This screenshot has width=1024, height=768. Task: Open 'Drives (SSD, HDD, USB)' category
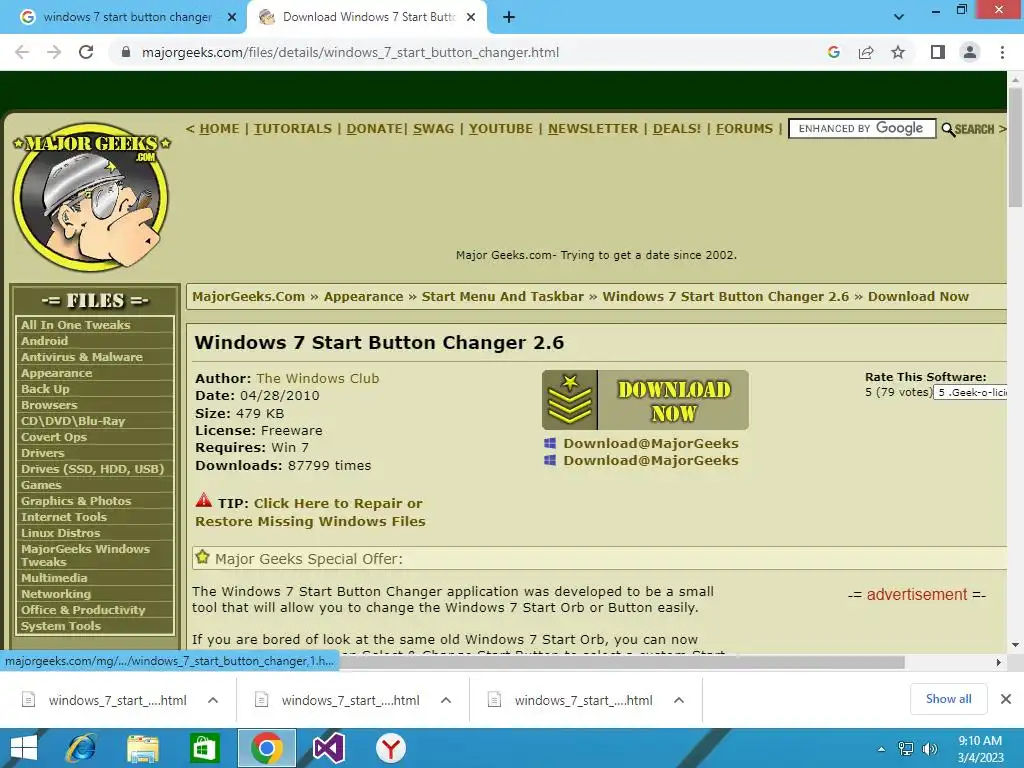(x=92, y=469)
